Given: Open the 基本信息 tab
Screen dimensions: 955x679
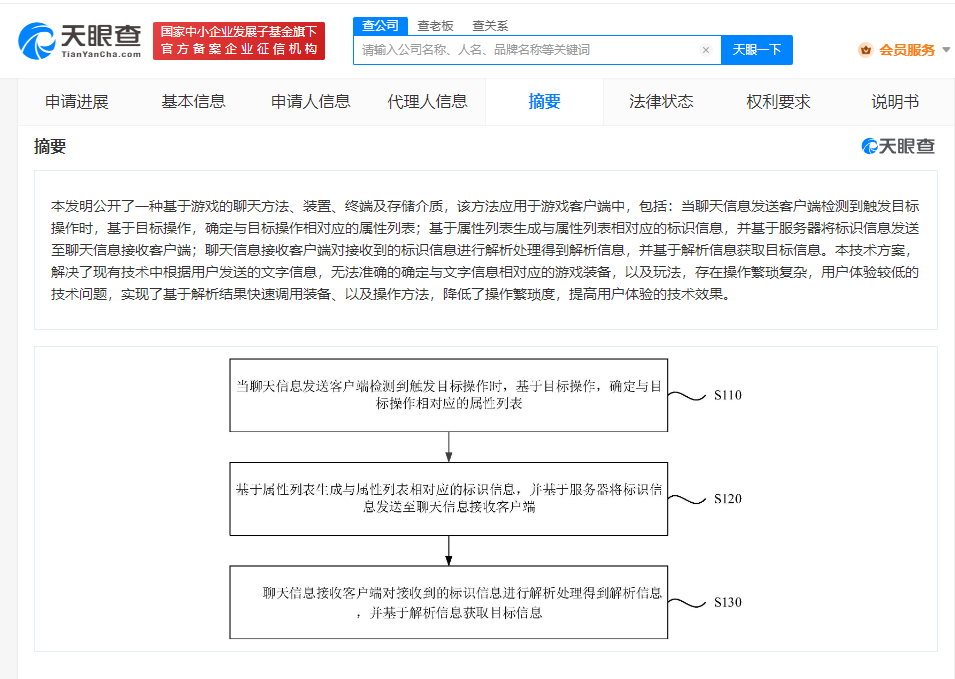Looking at the screenshot, I should 193,102.
